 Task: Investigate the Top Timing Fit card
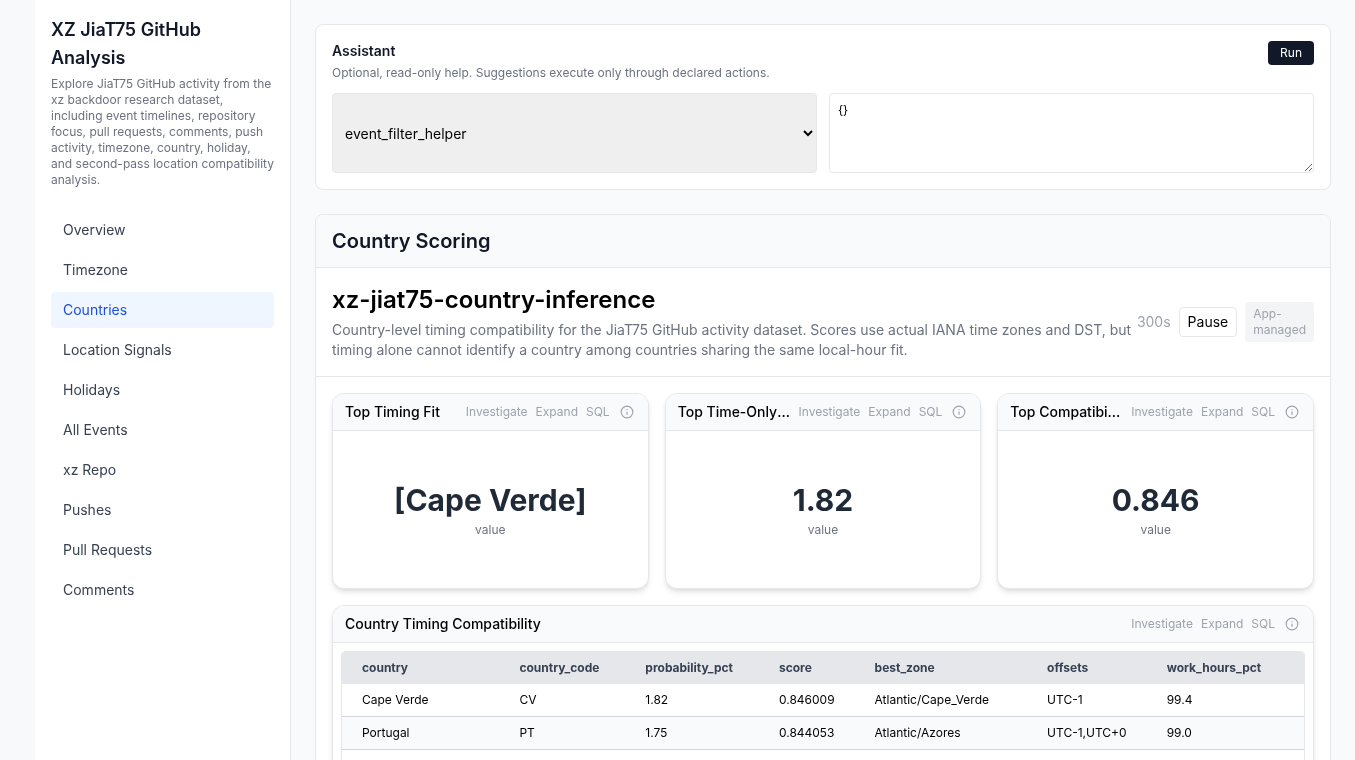pyautogui.click(x=496, y=412)
